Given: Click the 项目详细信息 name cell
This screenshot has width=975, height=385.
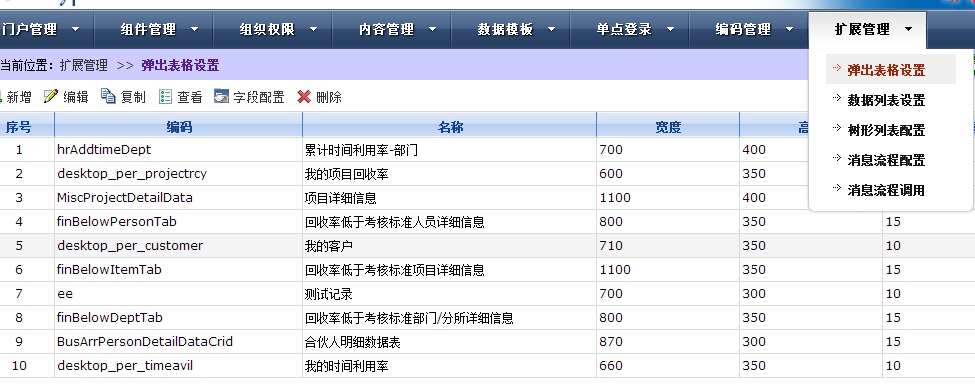Looking at the screenshot, I should click(450, 198).
